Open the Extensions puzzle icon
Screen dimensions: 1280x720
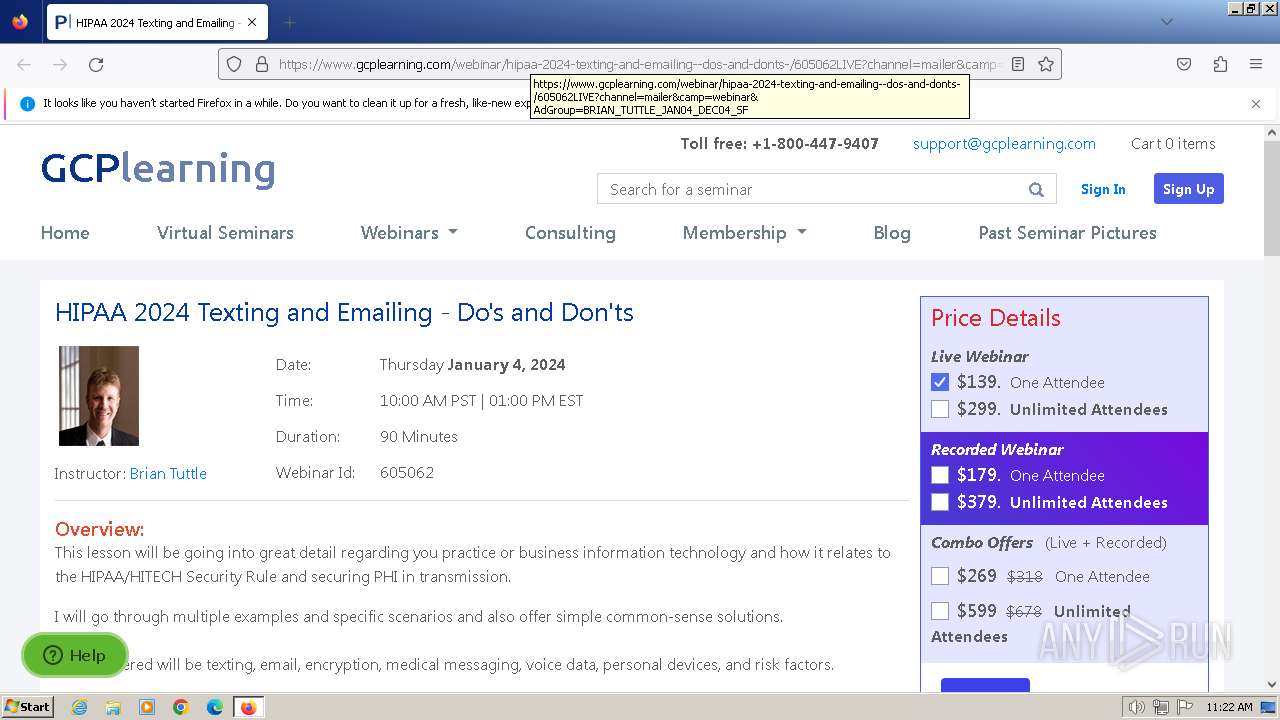pyautogui.click(x=1220, y=64)
